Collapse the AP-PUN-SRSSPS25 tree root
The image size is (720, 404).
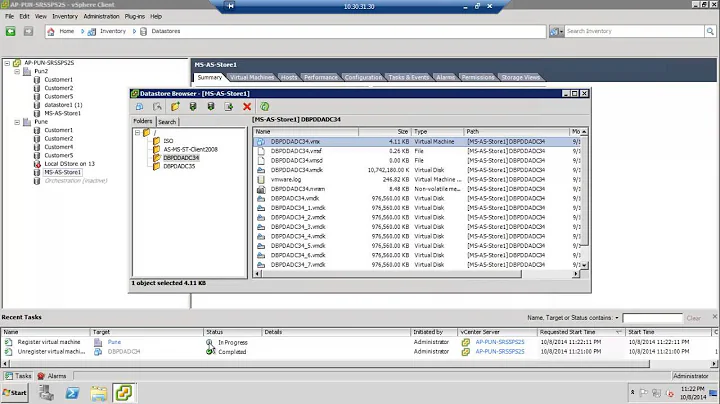7,63
